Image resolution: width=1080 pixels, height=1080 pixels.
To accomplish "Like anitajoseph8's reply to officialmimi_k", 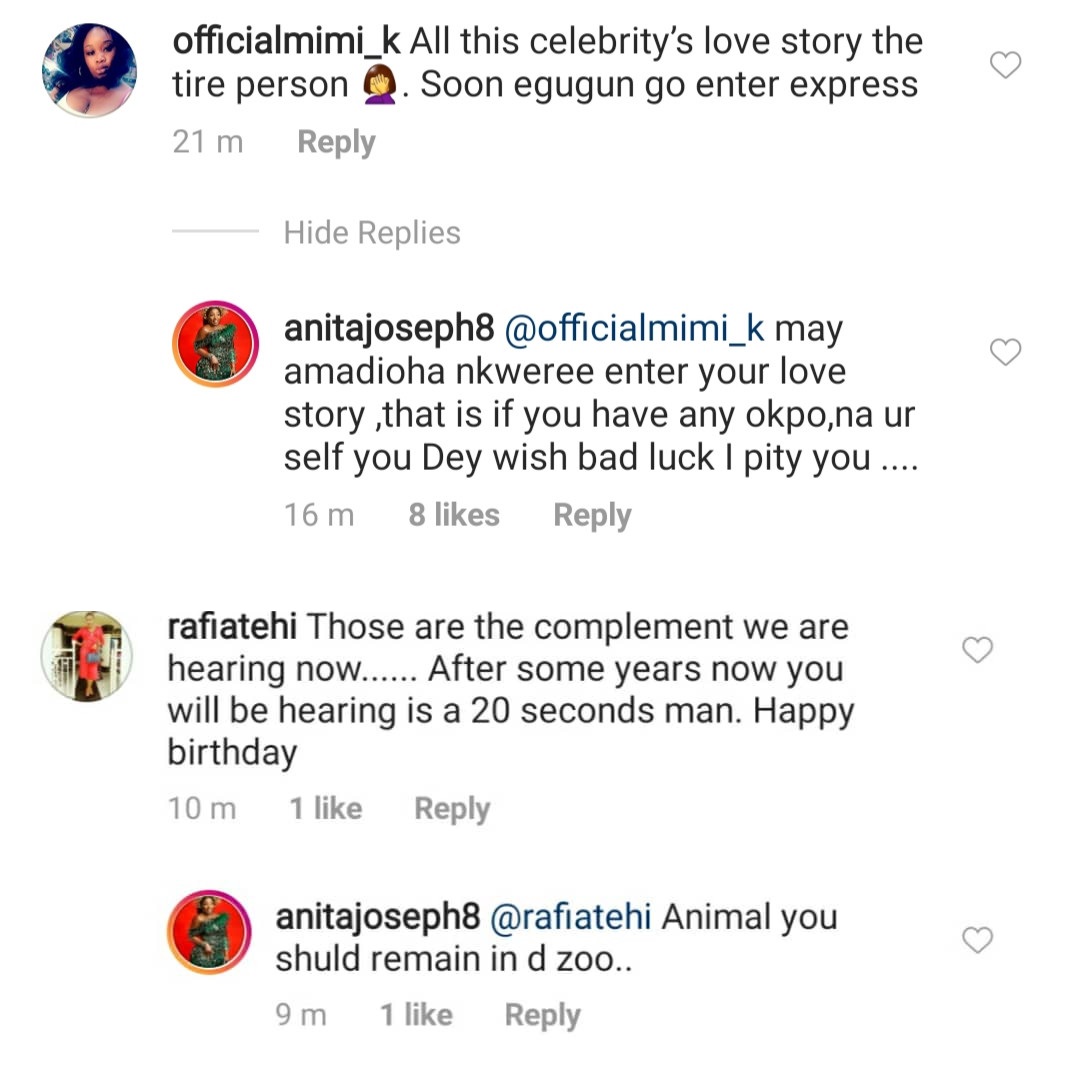I will tap(1005, 352).
